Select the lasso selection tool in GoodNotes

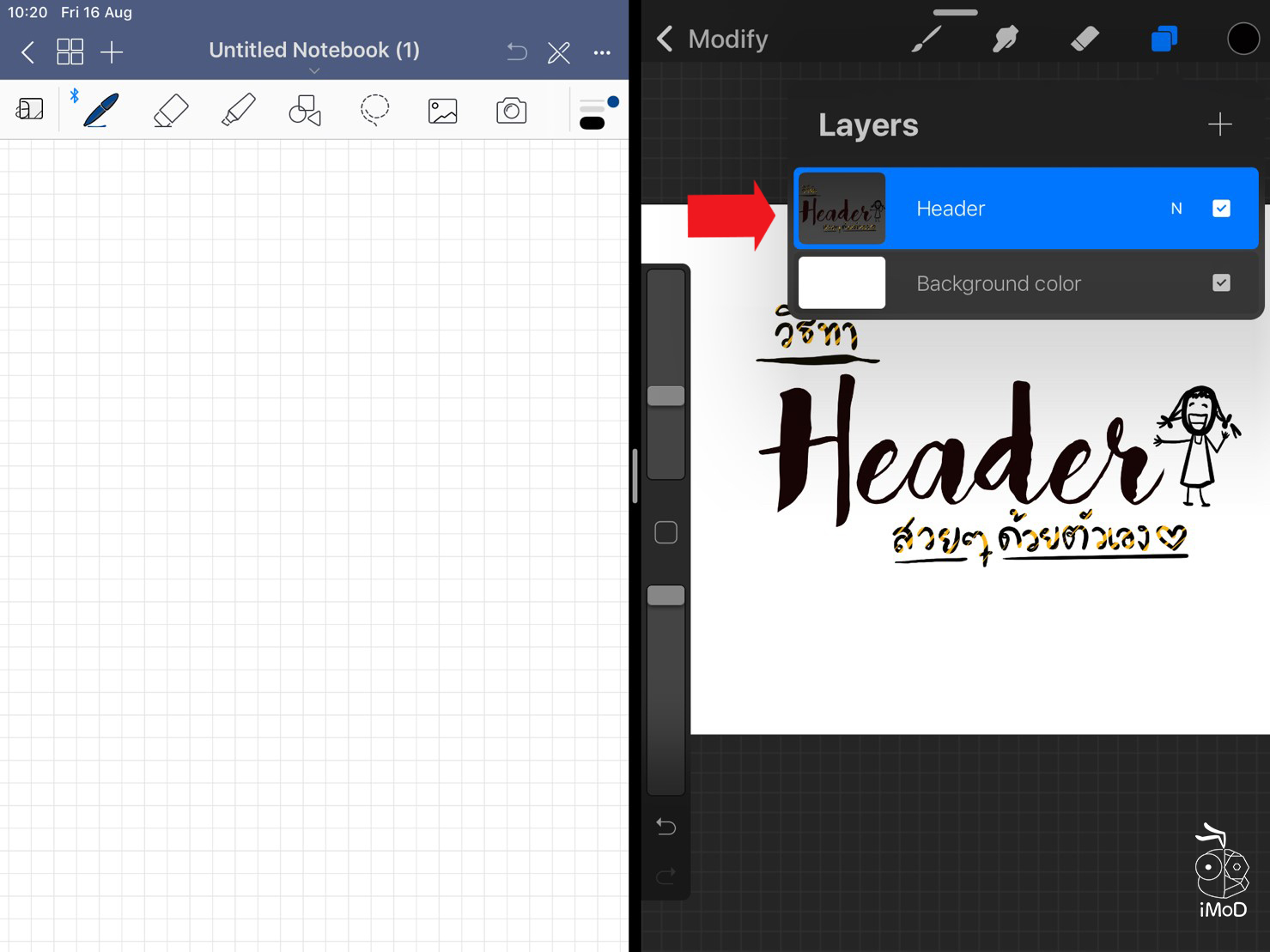coord(374,110)
